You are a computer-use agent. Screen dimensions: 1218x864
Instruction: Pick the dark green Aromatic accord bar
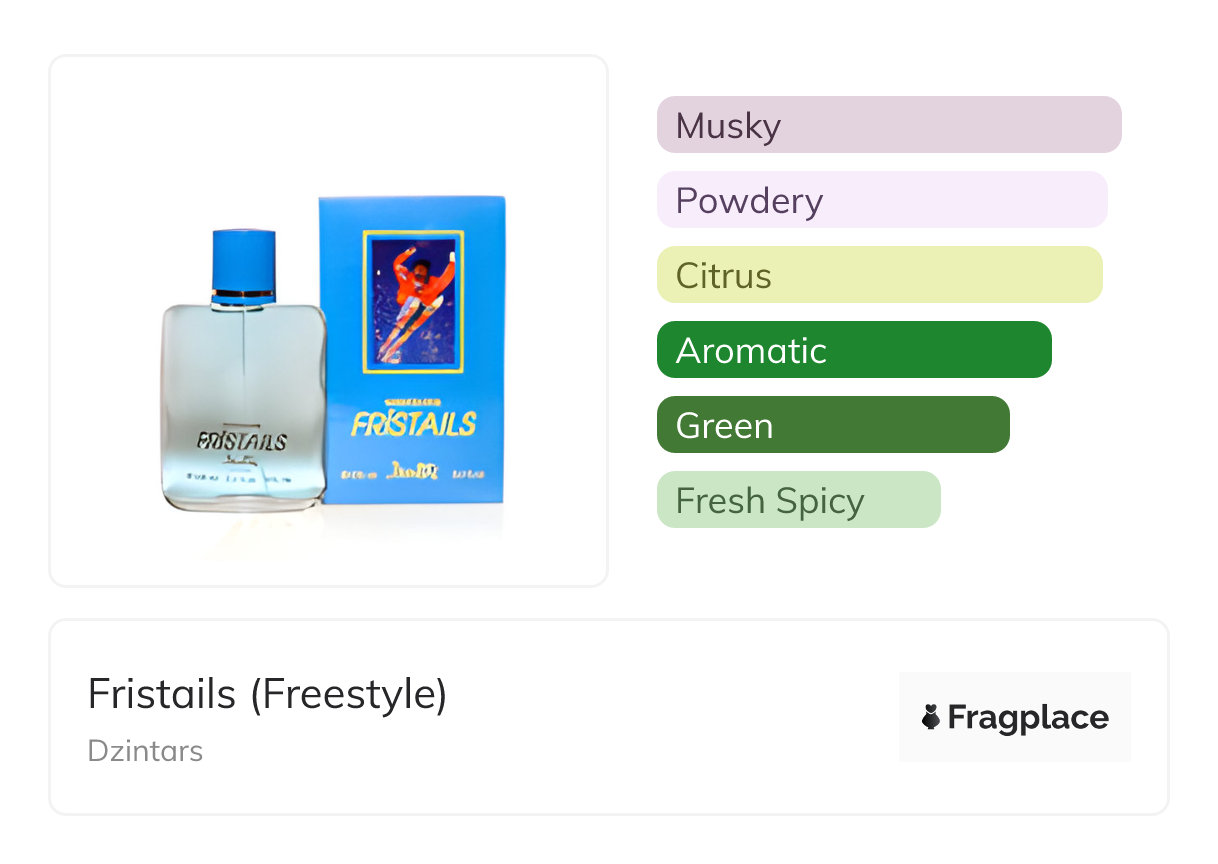pos(854,350)
